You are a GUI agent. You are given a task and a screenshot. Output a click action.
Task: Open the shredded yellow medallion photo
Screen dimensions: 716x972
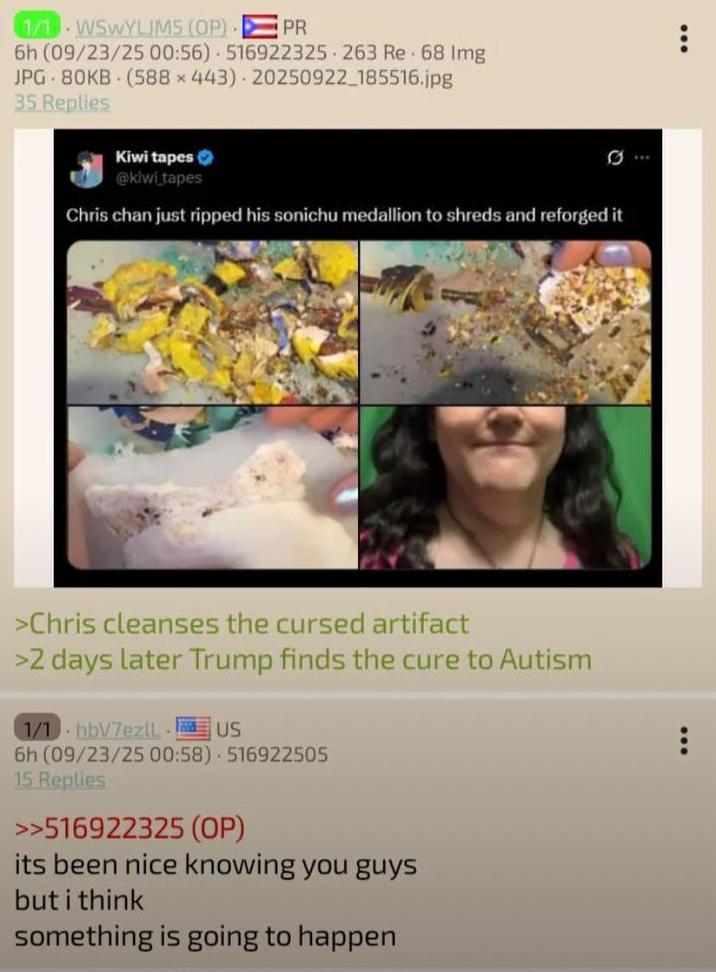tap(213, 322)
